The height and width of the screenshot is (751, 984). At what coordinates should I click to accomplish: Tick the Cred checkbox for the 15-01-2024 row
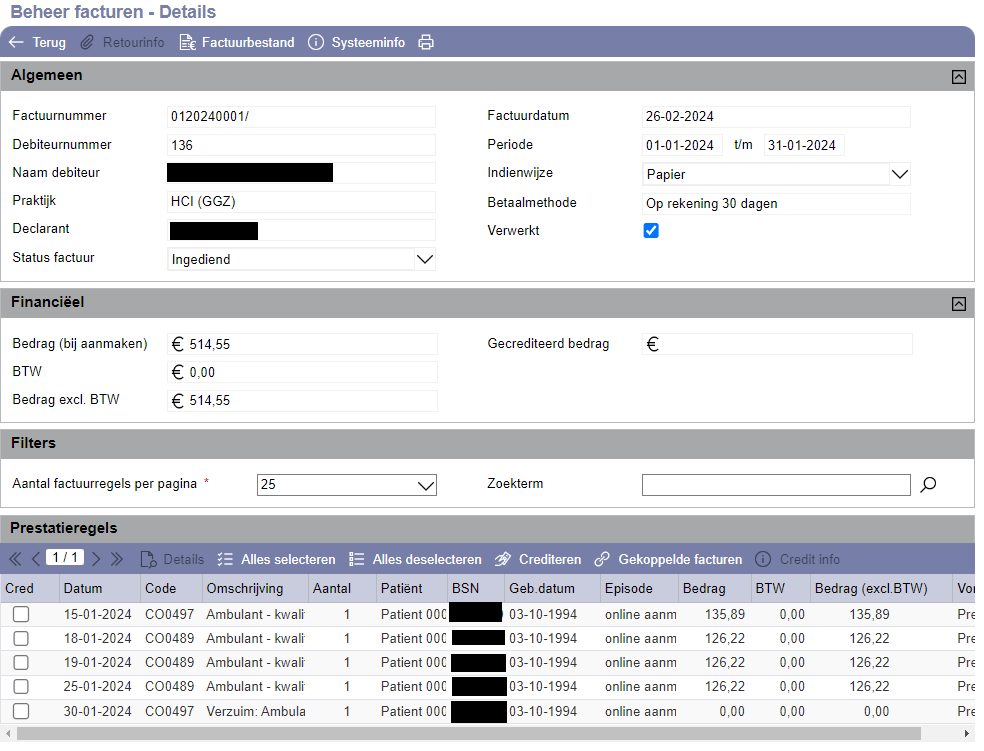(x=21, y=614)
